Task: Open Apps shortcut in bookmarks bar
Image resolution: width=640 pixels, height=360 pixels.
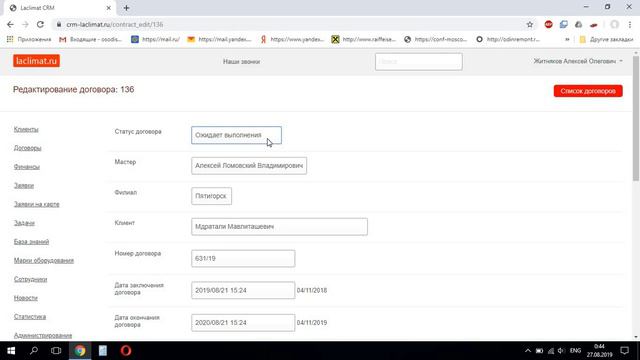Action: click(x=29, y=39)
